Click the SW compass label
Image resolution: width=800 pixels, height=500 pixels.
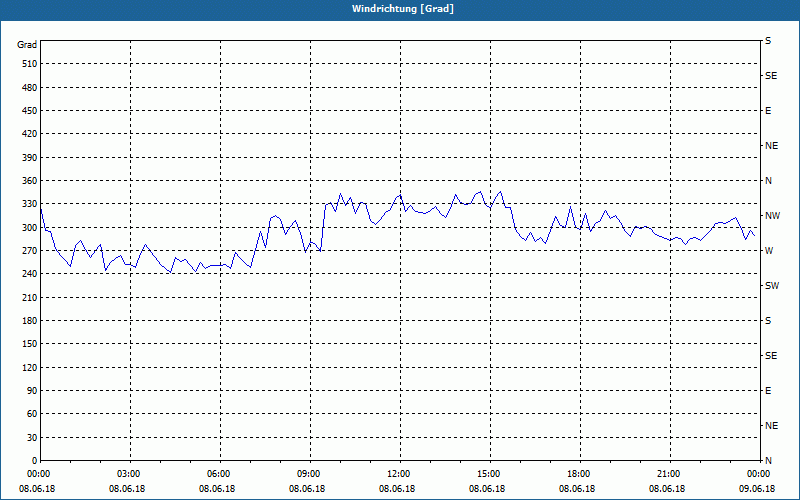[772, 286]
